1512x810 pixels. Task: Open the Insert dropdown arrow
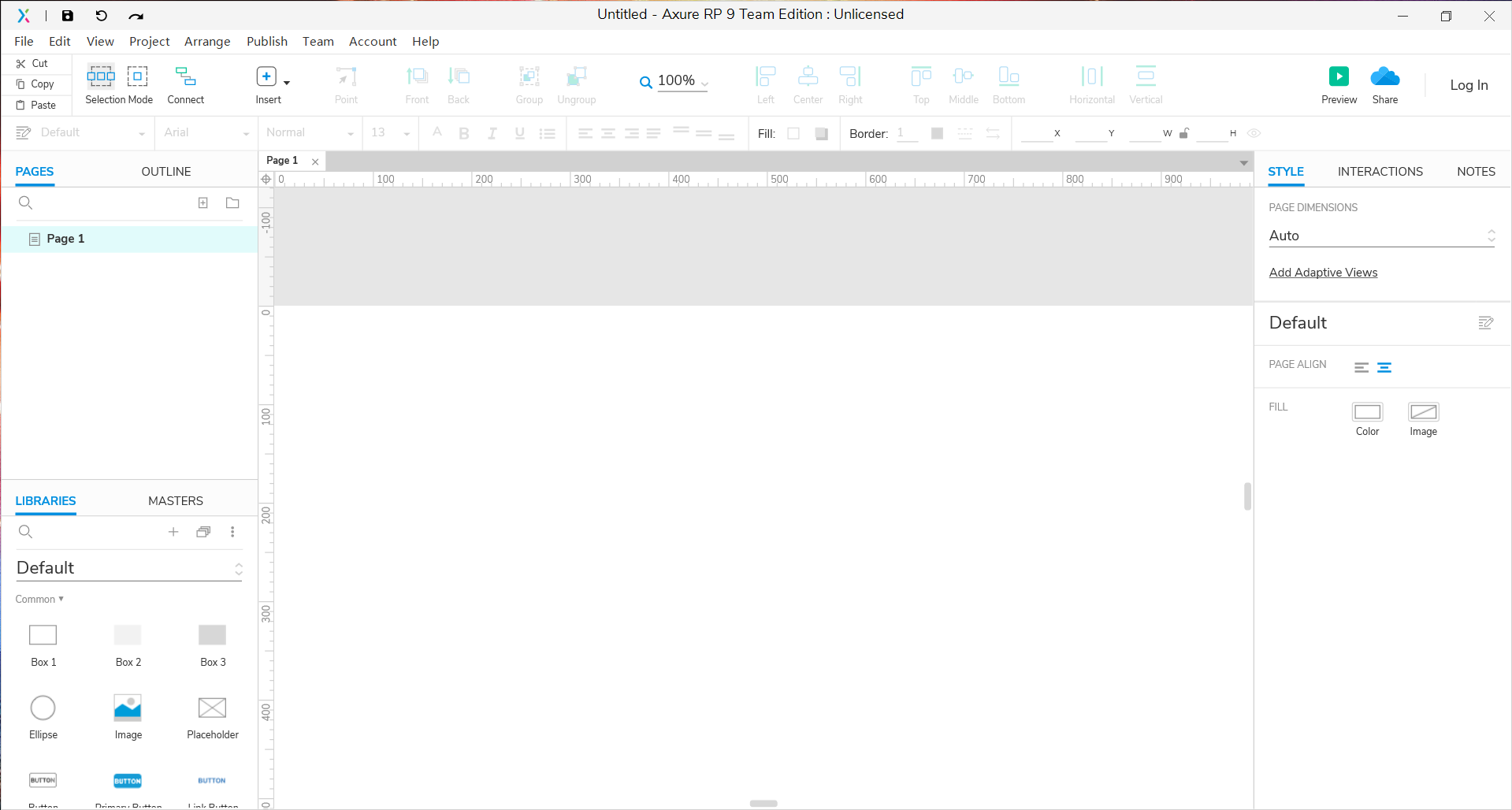tap(287, 82)
